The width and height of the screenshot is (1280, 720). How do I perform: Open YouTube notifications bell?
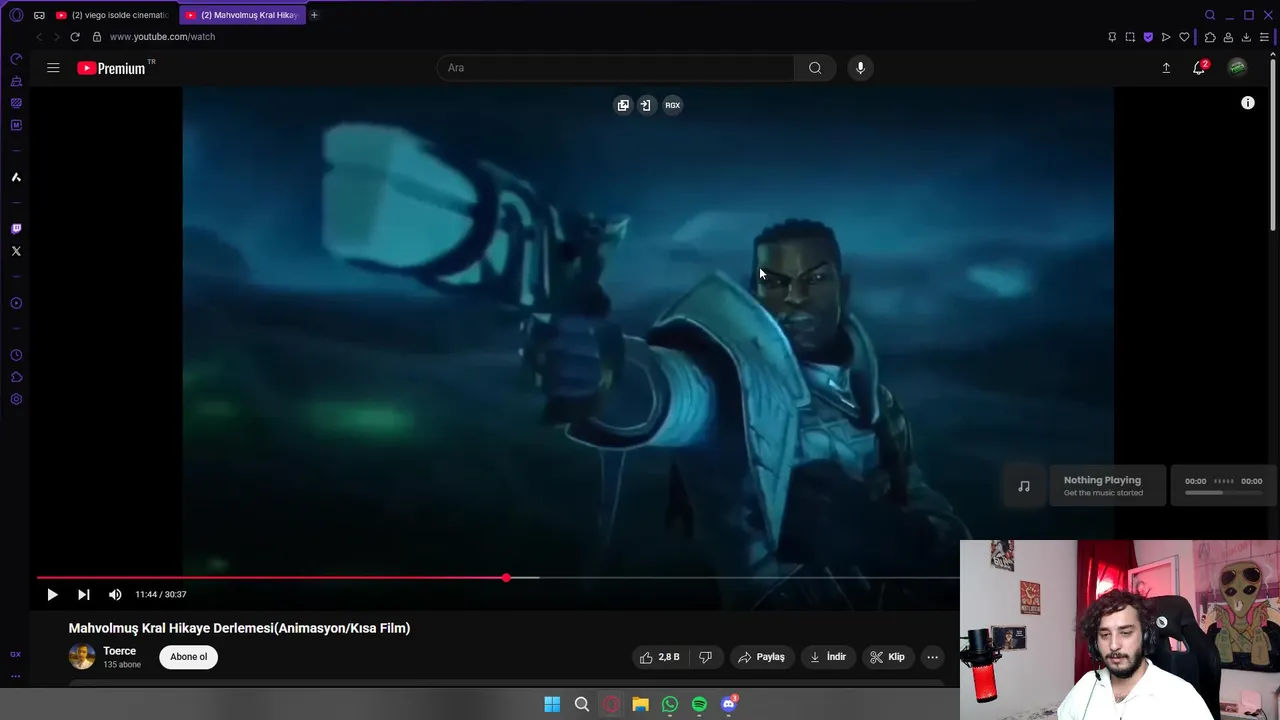tap(1199, 68)
